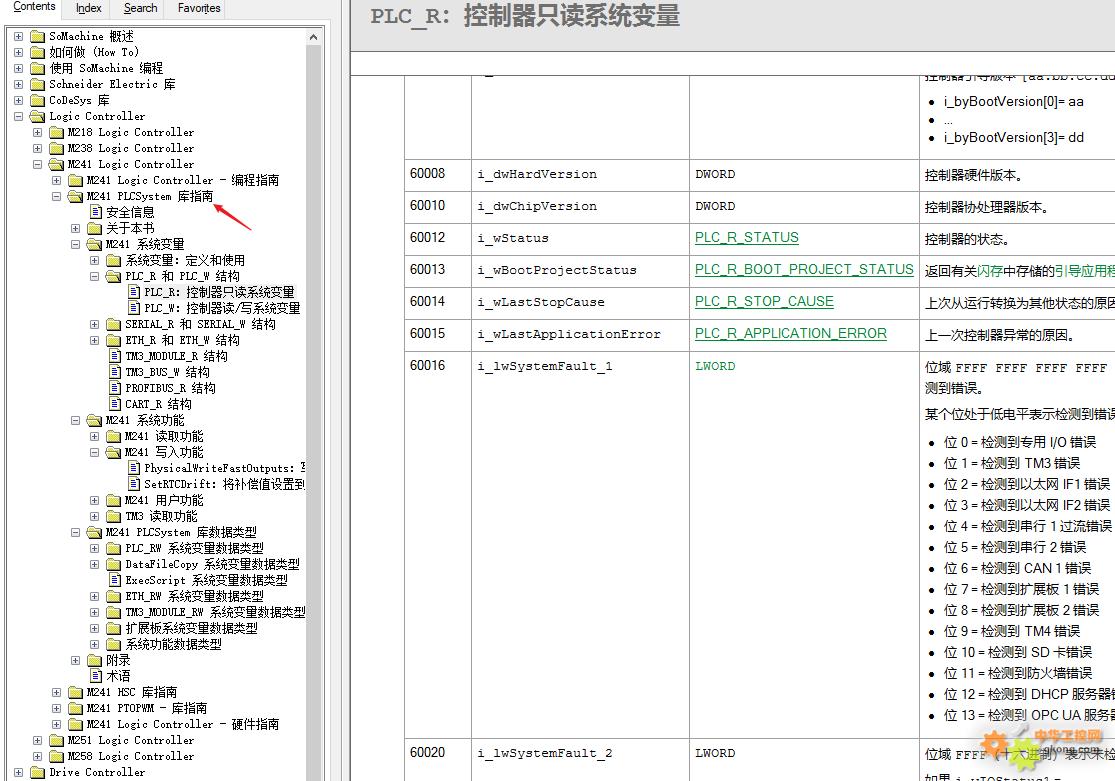Switch to the Contents tab
Image resolution: width=1115 pixels, height=781 pixels.
[x=33, y=7]
